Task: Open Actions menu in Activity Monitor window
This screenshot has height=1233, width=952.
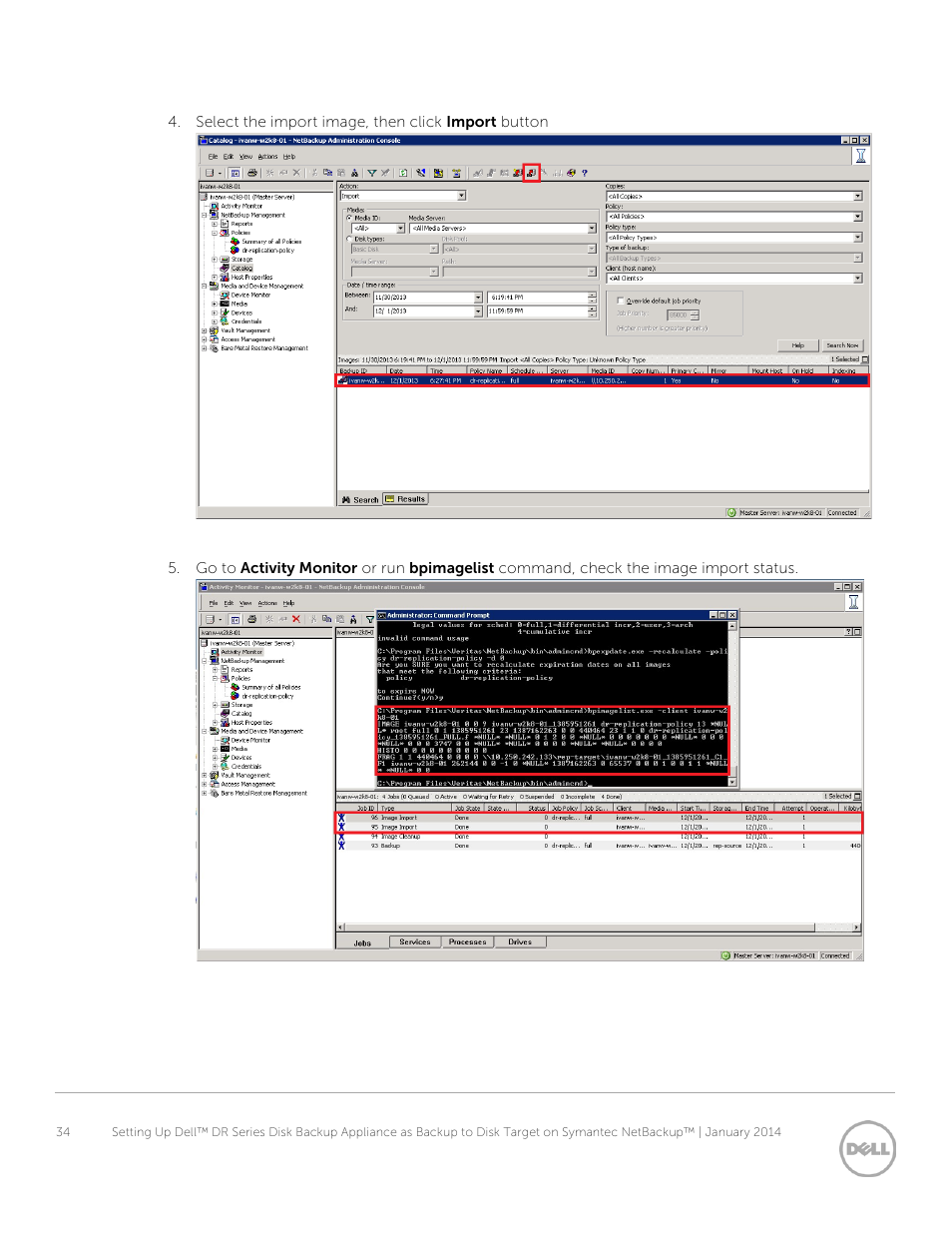Action: coord(268,603)
